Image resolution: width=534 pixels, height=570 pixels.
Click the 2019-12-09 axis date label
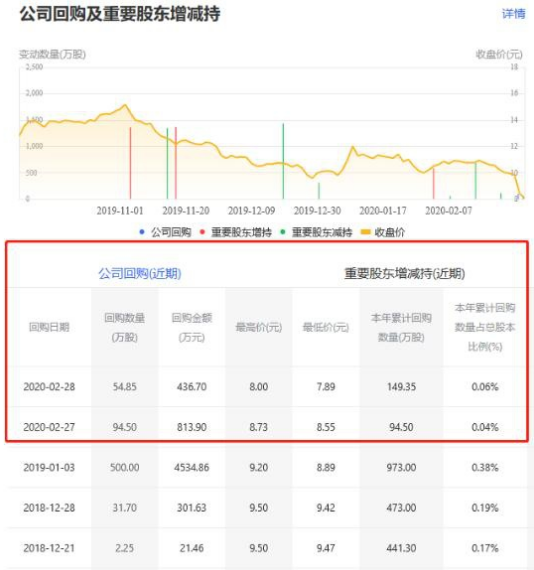tap(252, 210)
